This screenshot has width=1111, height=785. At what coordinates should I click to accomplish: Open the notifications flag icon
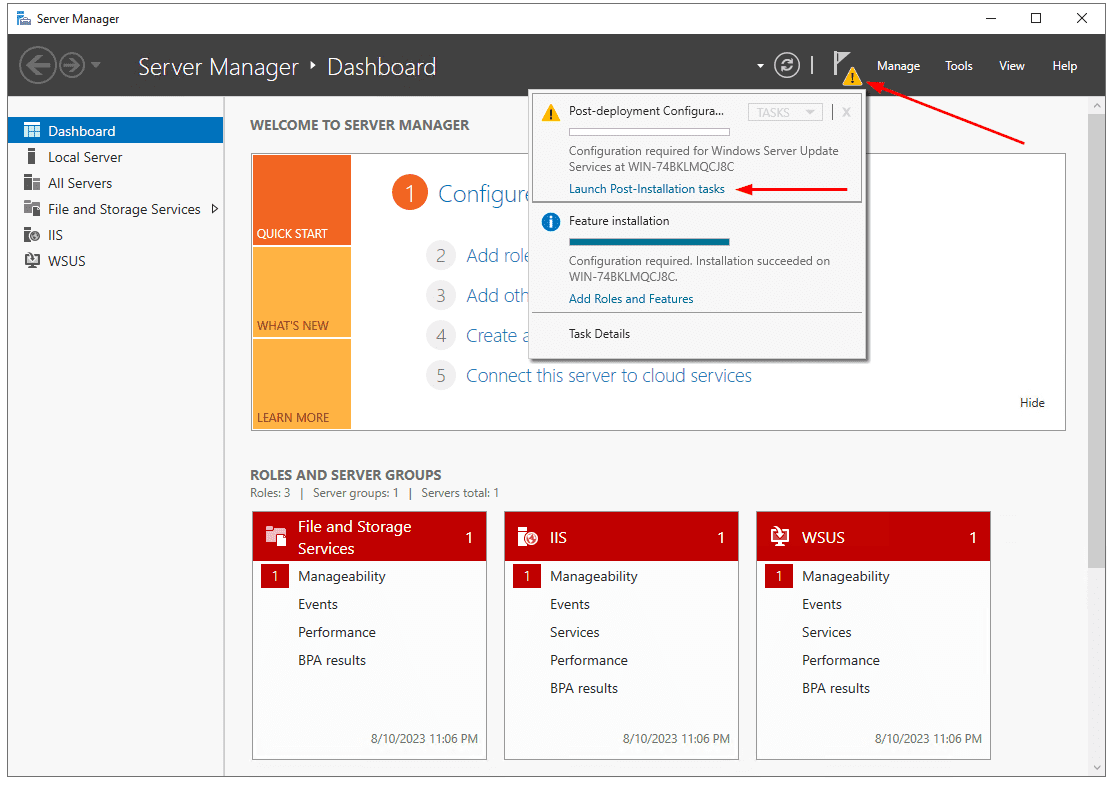tap(846, 67)
